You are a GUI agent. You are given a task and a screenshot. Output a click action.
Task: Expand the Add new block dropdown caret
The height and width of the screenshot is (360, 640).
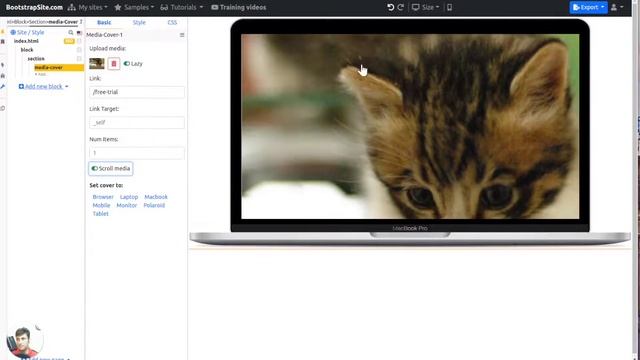coord(67,87)
